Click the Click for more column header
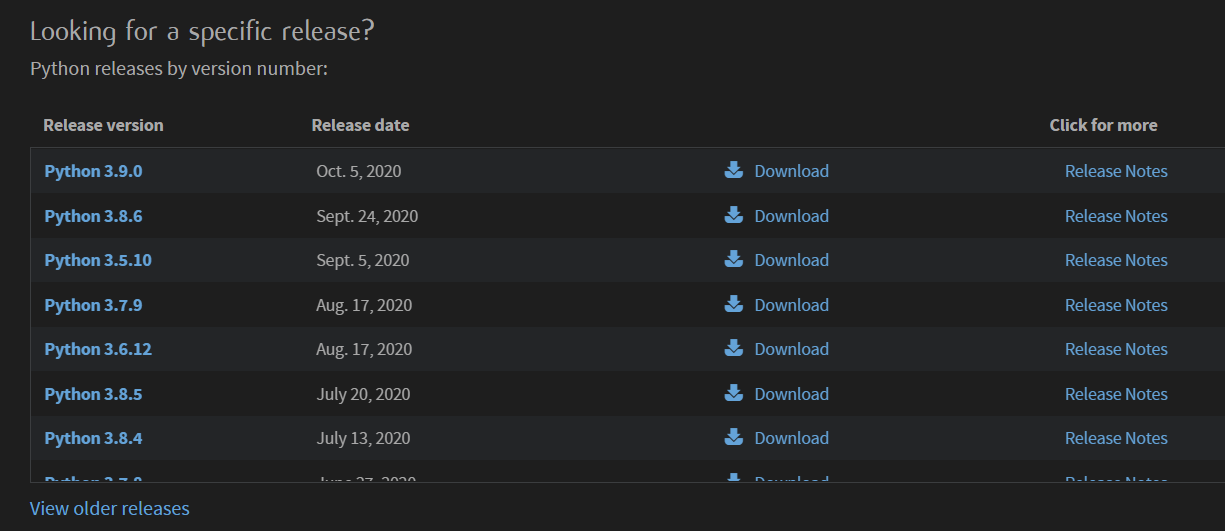Image resolution: width=1225 pixels, height=531 pixels. point(1103,125)
